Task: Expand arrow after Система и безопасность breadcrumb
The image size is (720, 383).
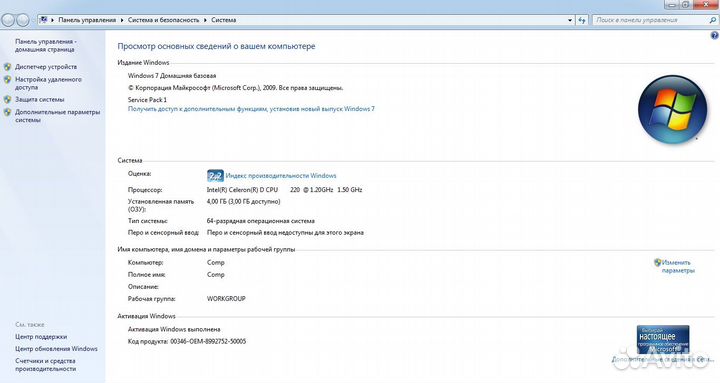Action: (x=205, y=20)
